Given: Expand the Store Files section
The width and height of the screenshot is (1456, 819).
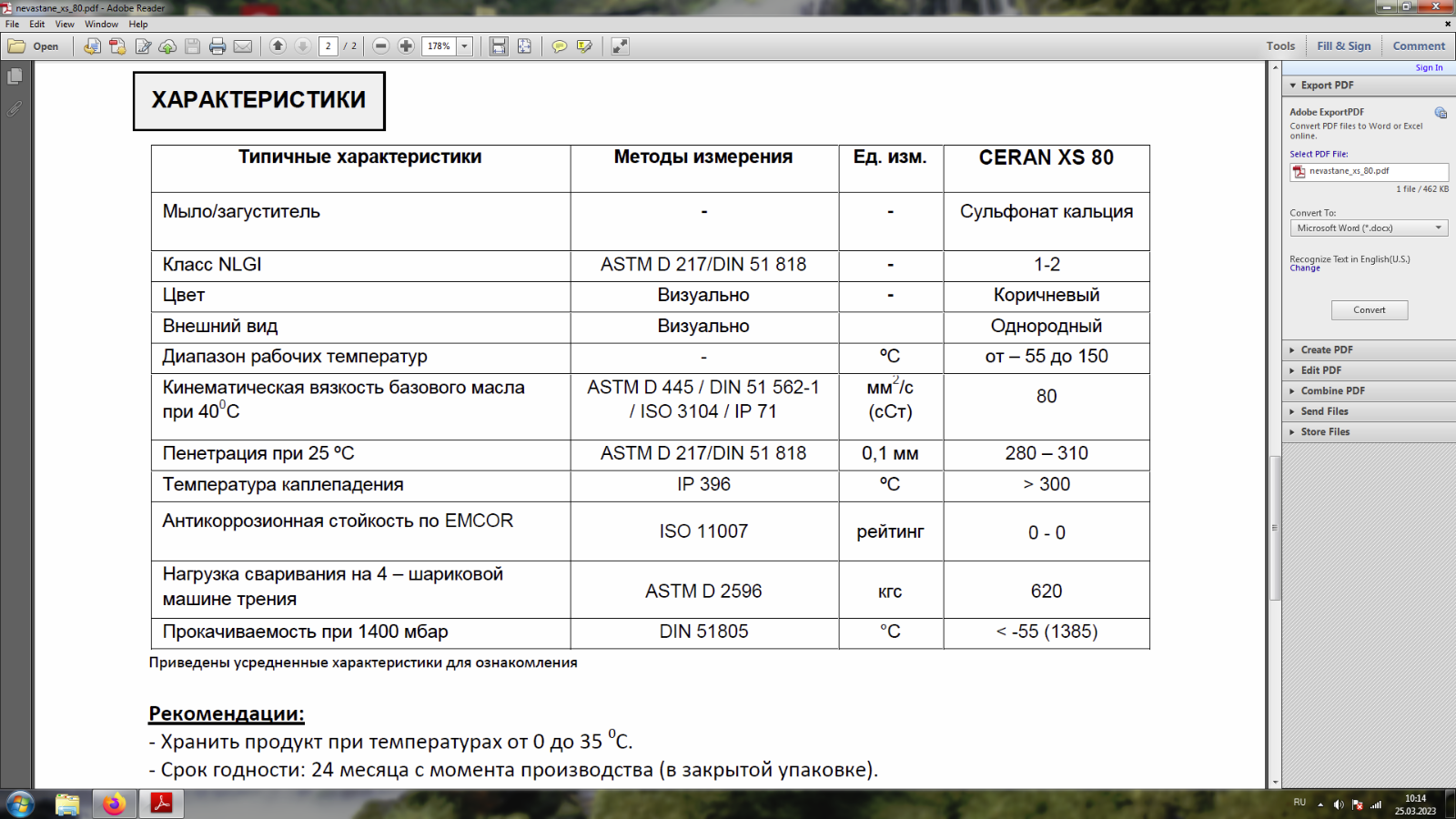Looking at the screenshot, I should [1369, 432].
